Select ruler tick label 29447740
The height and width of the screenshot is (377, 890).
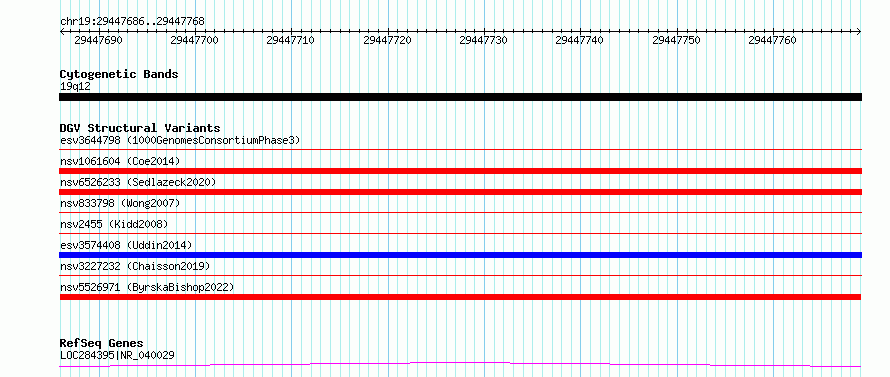point(580,40)
